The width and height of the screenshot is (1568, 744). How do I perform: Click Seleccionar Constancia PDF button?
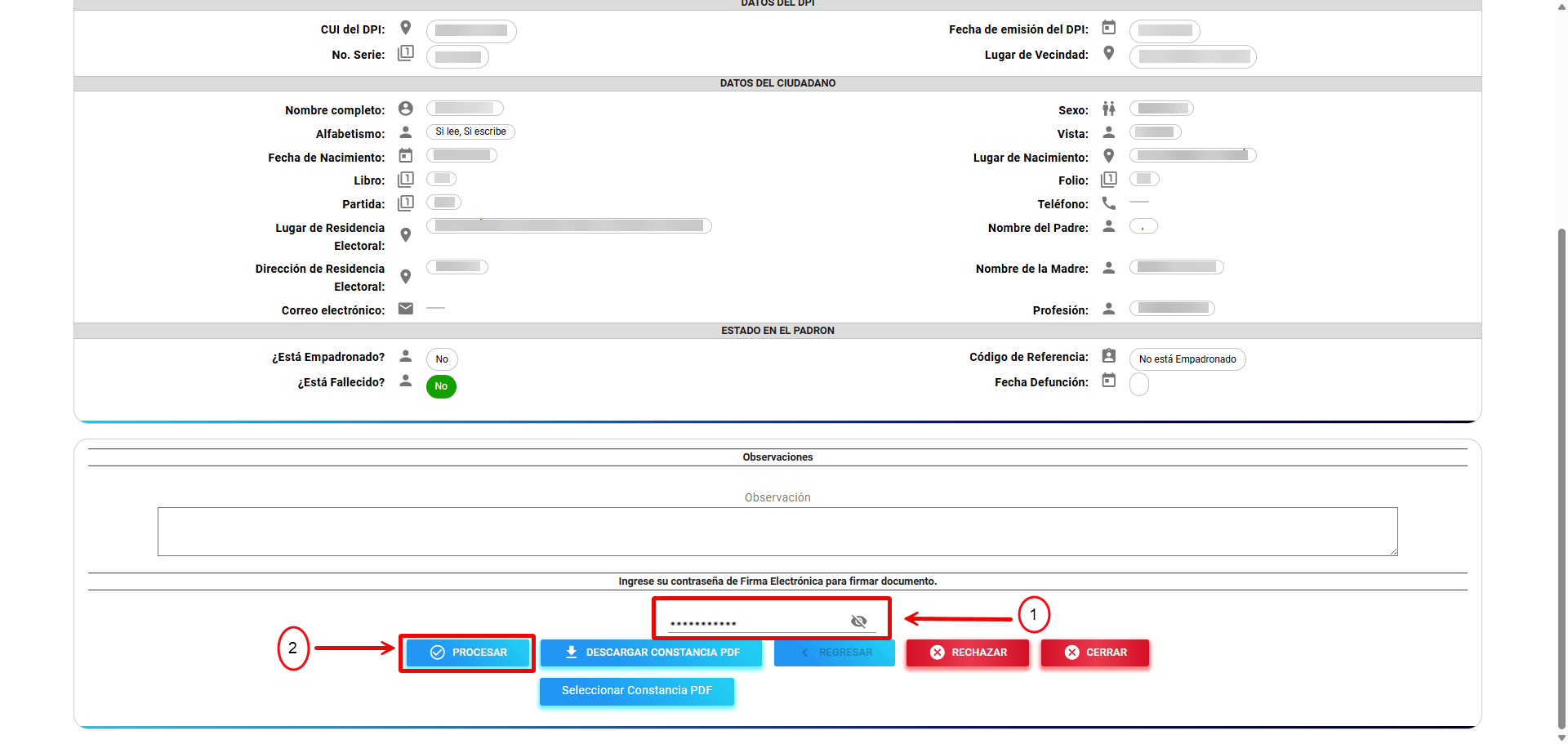point(636,691)
